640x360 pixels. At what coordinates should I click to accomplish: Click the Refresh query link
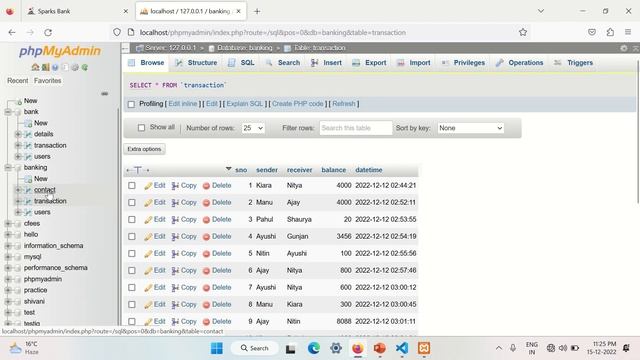[x=344, y=104]
